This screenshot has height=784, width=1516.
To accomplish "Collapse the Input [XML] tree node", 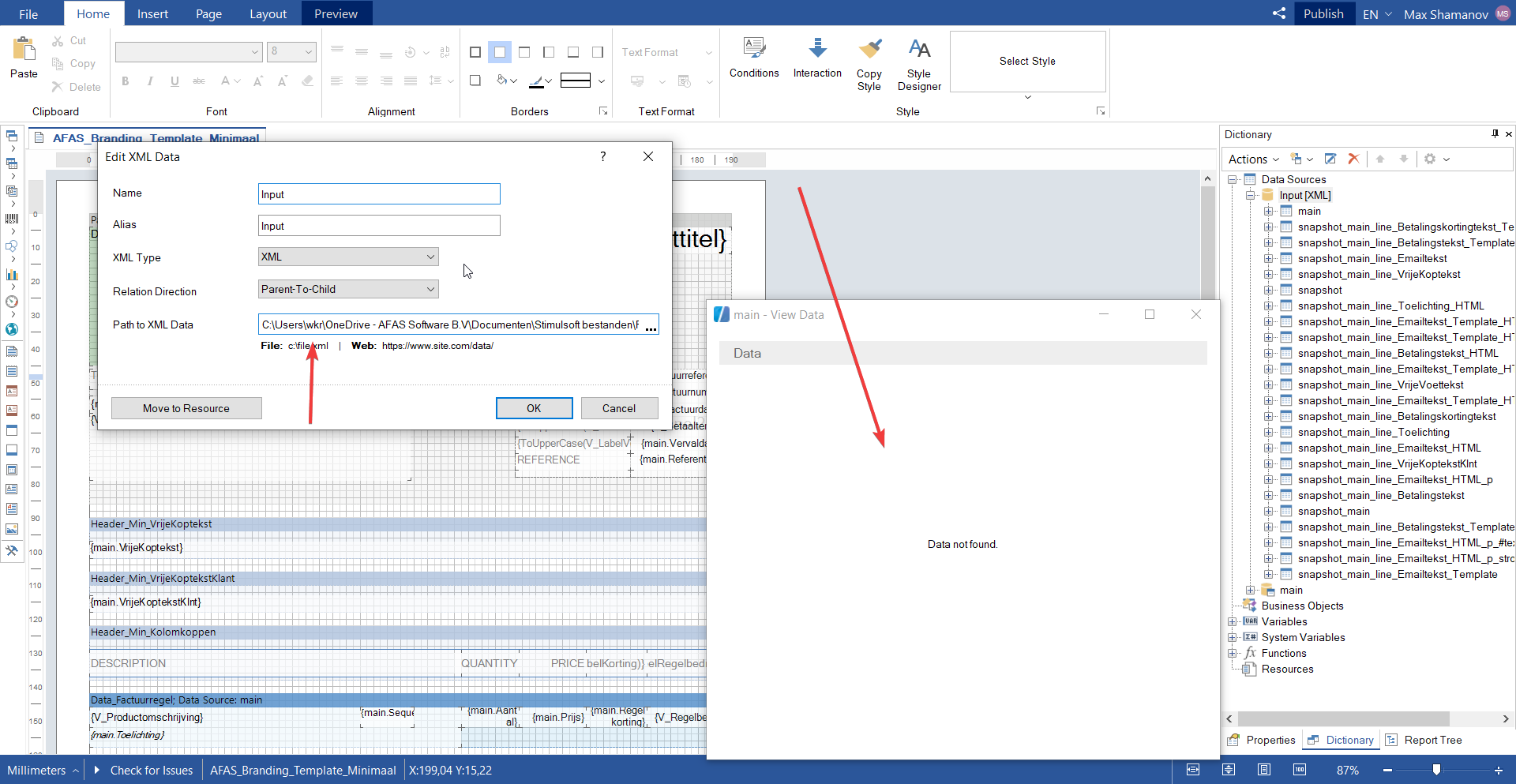I will pos(1250,196).
